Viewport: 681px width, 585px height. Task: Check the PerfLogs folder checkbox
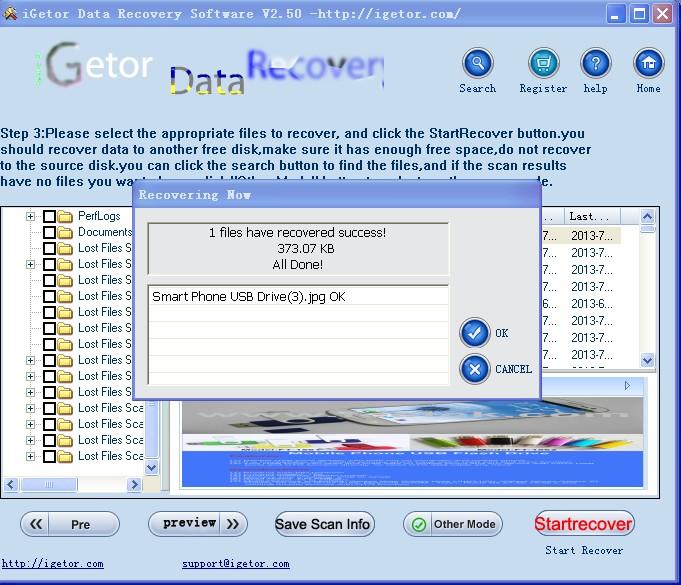(x=49, y=216)
